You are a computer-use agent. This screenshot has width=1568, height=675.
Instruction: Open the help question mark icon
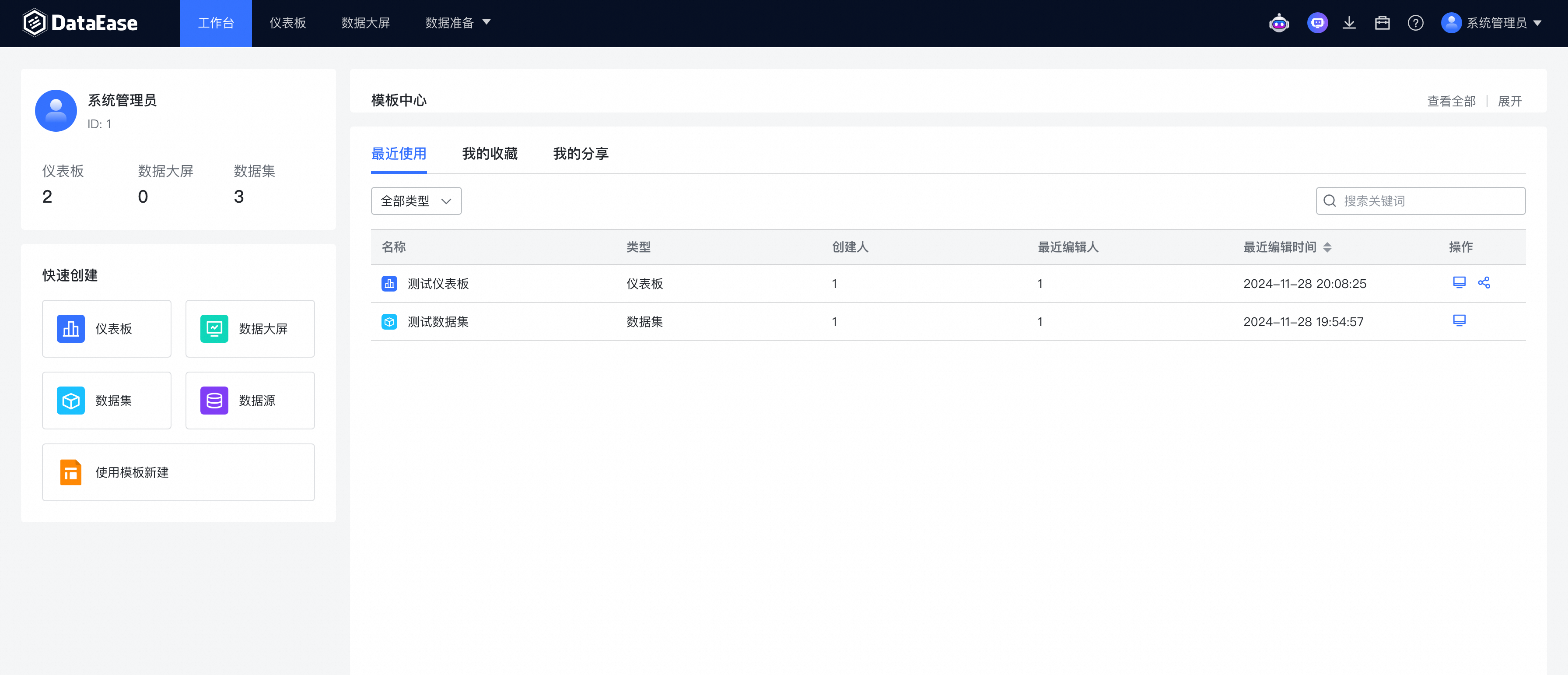[1415, 23]
